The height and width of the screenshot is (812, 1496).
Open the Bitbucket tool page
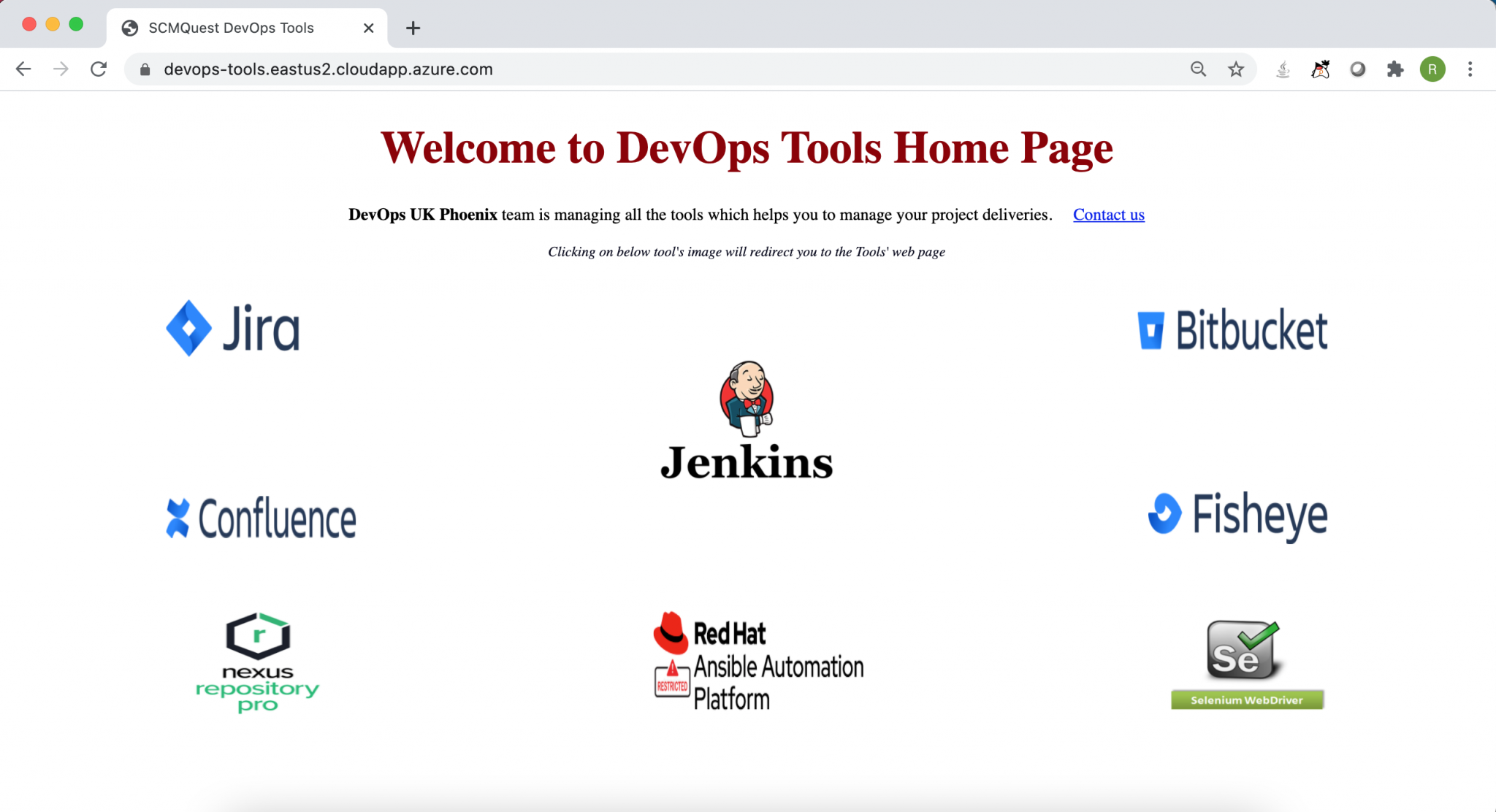coord(1231,330)
